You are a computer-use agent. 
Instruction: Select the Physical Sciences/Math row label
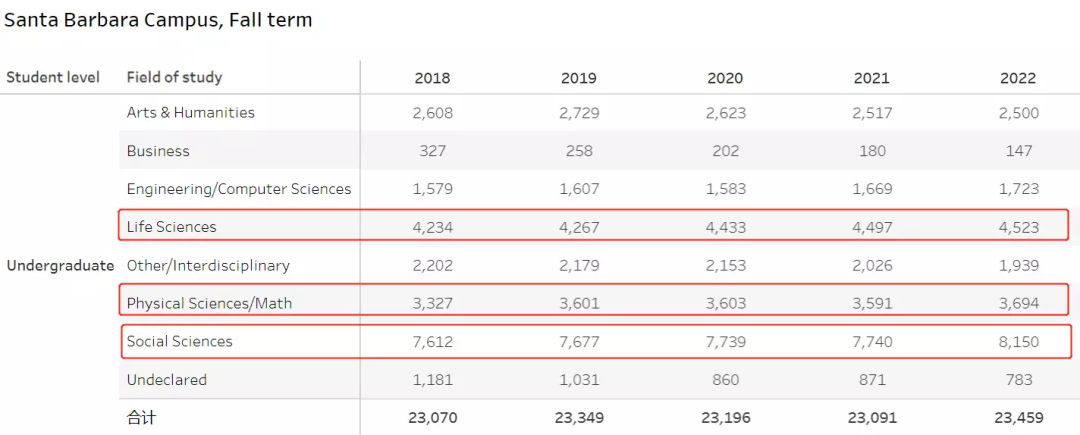point(209,303)
